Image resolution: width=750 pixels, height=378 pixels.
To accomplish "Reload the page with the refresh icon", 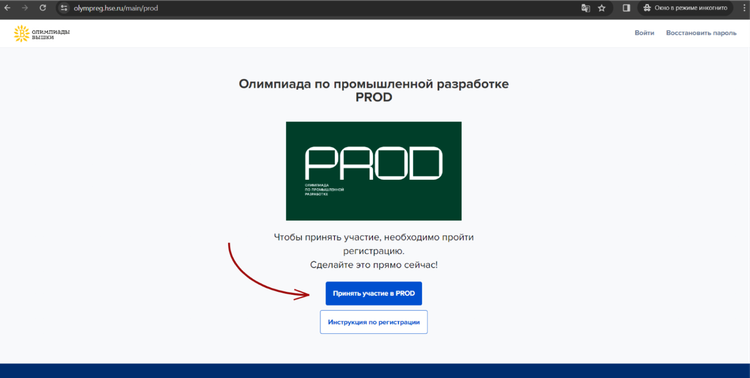I will pyautogui.click(x=43, y=8).
